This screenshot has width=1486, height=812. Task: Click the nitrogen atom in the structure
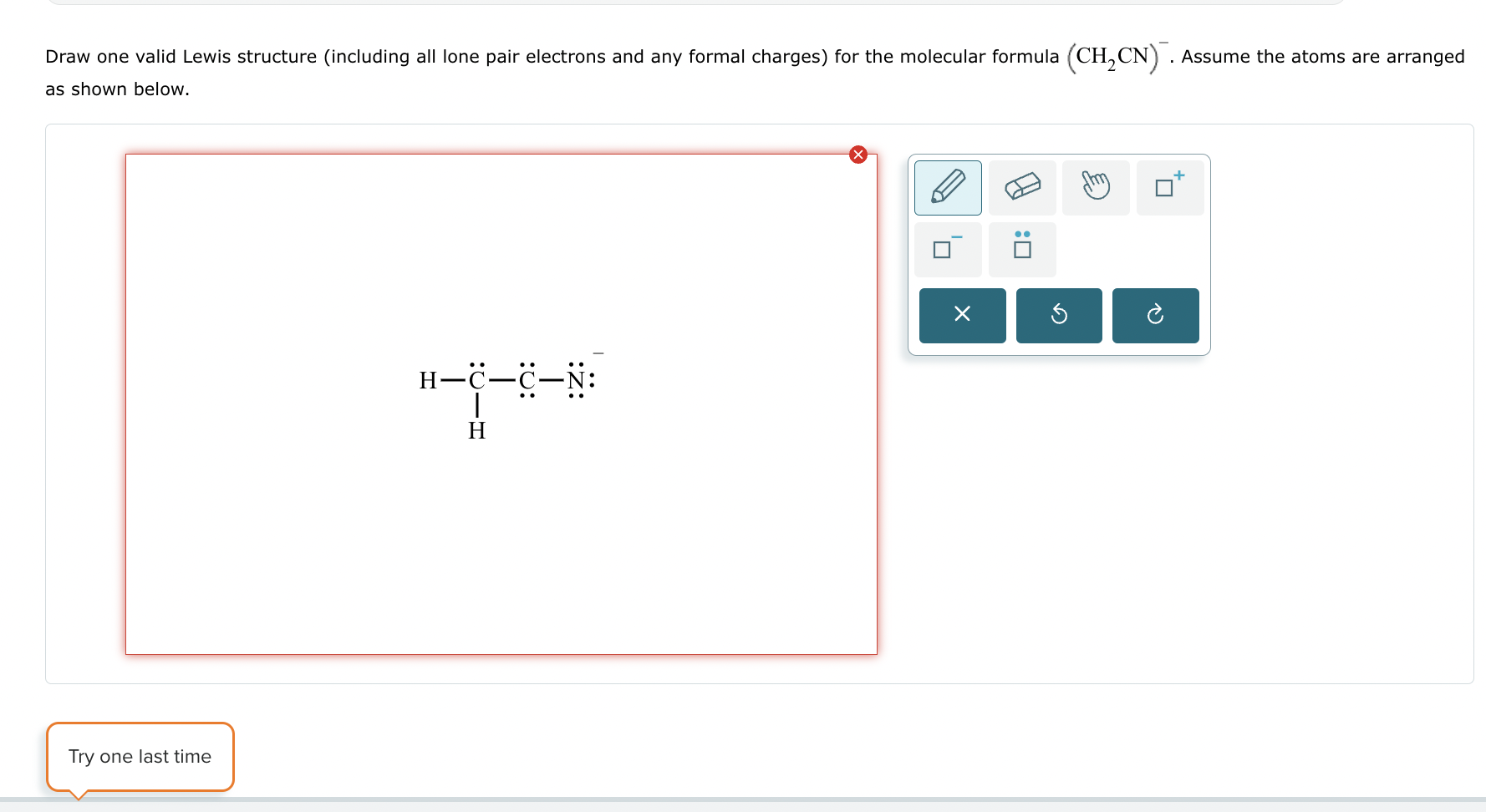(574, 380)
